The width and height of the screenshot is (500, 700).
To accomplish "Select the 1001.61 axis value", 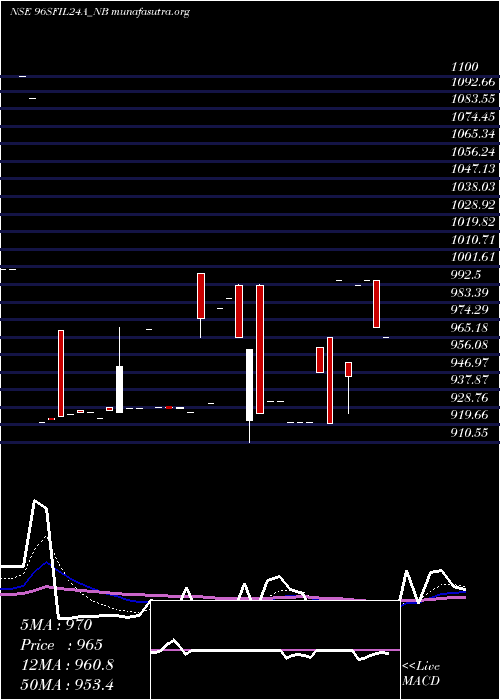I will coord(473,257).
